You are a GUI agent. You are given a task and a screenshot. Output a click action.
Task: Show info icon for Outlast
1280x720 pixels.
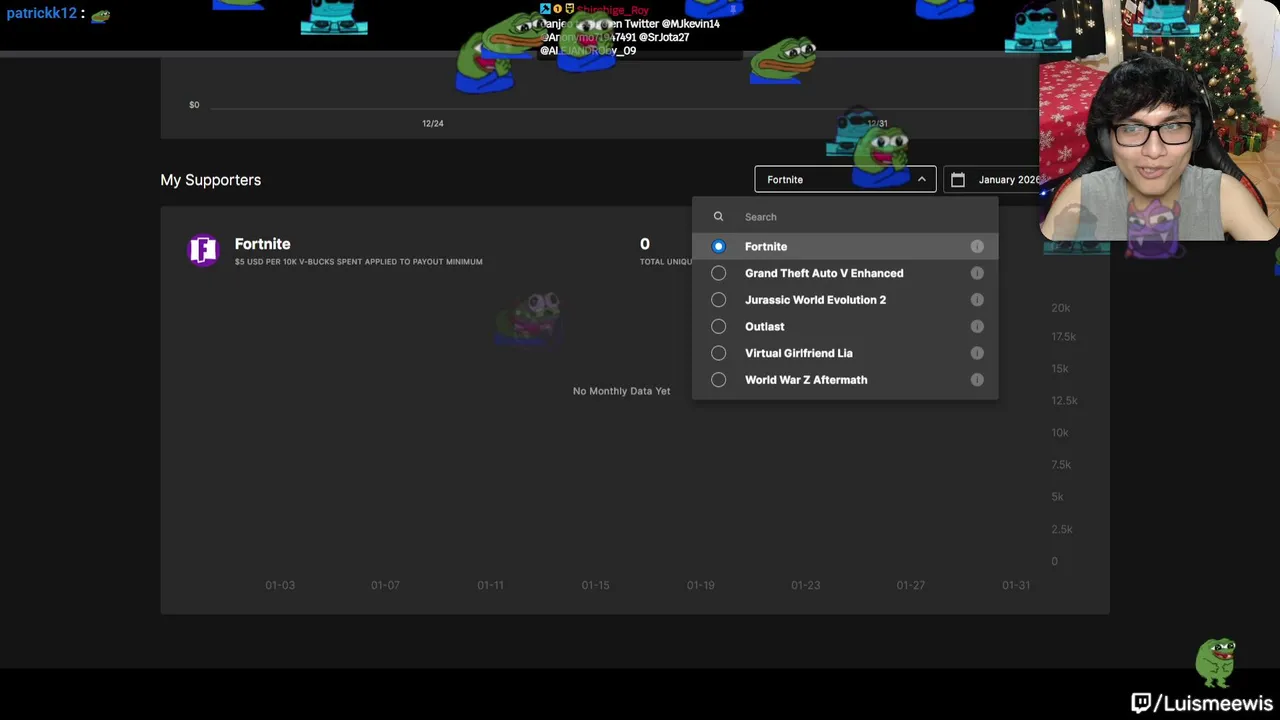[x=977, y=326]
